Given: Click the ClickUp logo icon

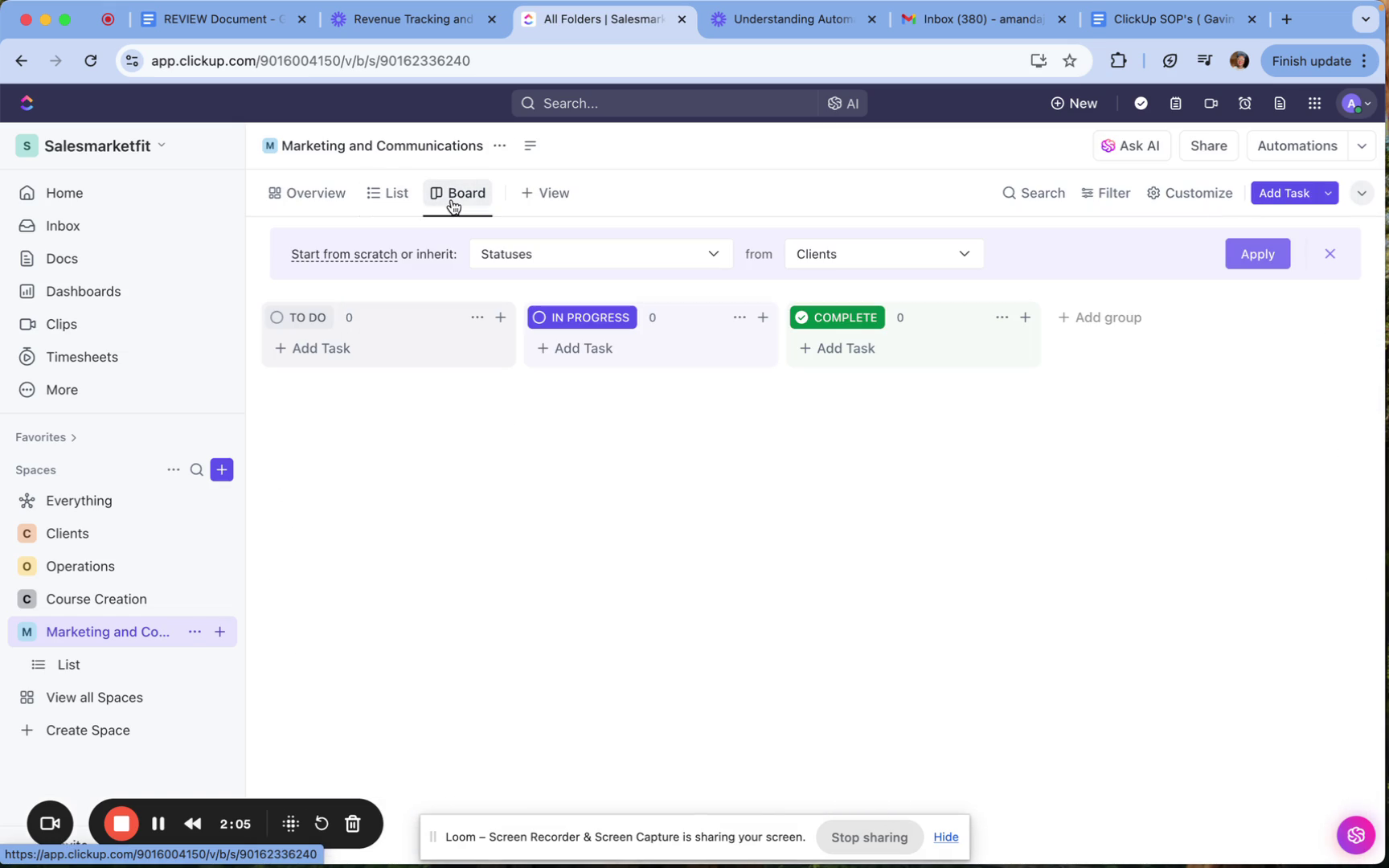Looking at the screenshot, I should pos(27,103).
